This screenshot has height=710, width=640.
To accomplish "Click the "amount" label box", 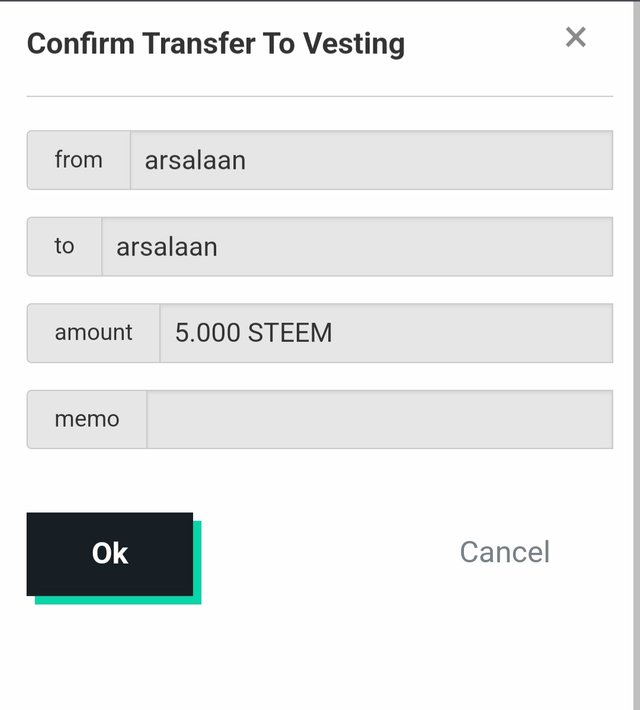I will (x=93, y=333).
